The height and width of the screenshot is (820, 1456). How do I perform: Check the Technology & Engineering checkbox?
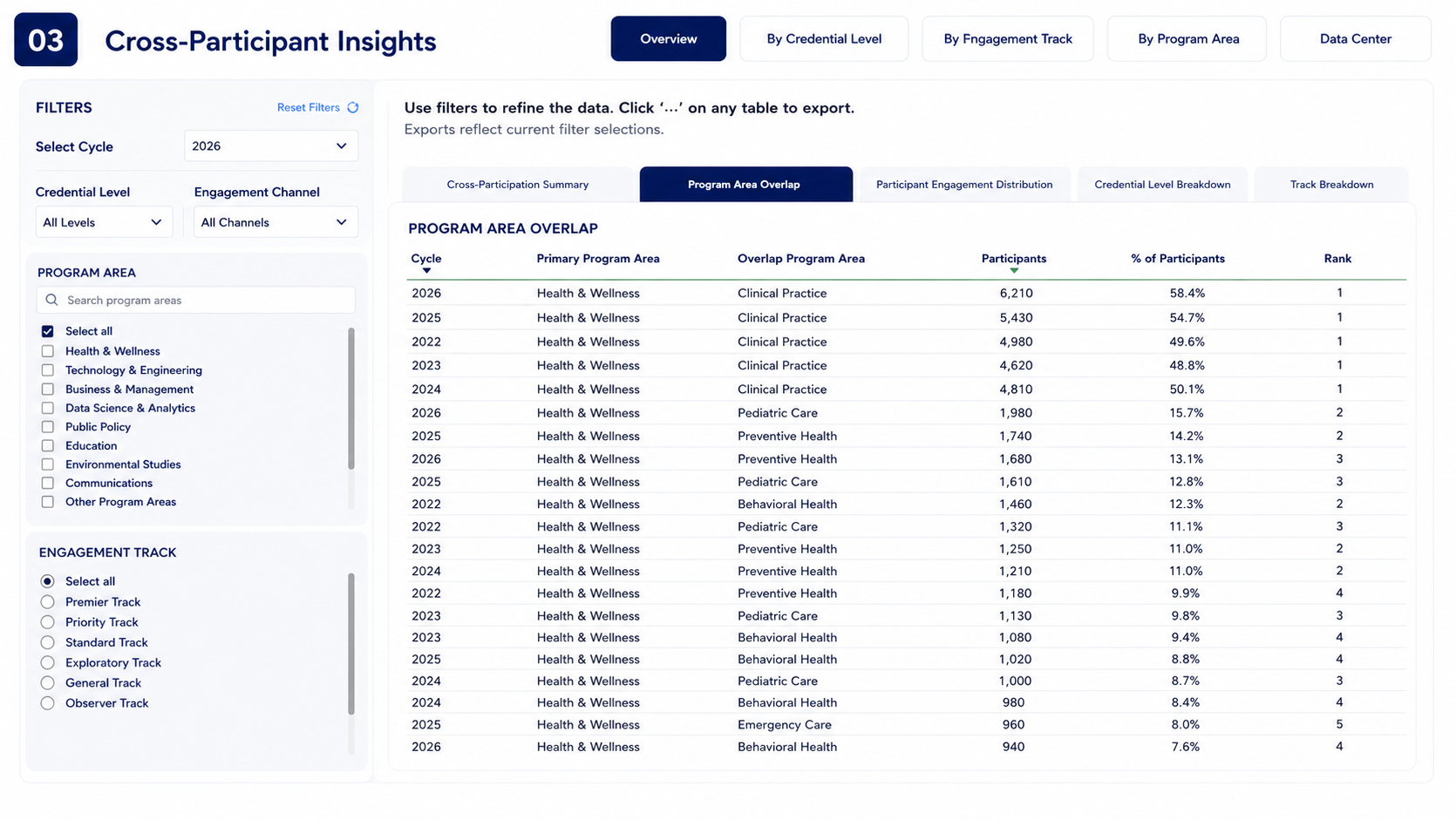coord(48,370)
